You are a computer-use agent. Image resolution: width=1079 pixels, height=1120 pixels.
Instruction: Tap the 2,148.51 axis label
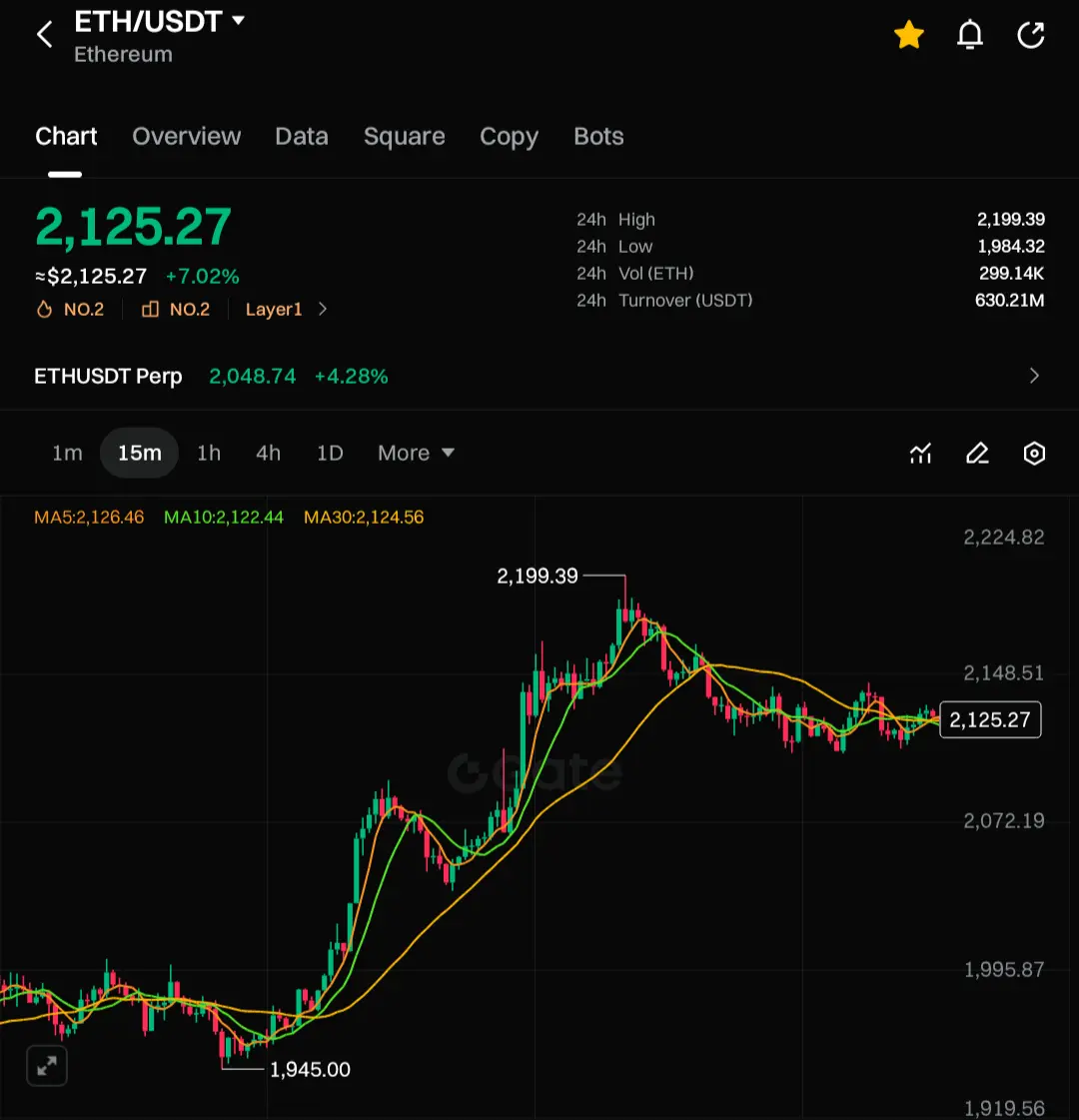1003,672
